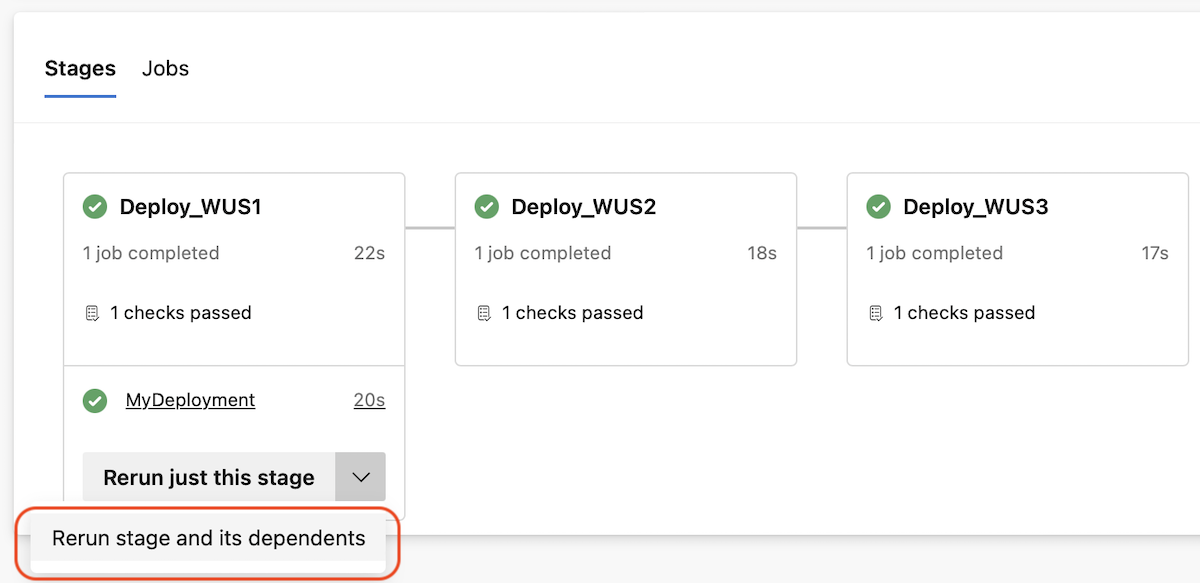This screenshot has height=583, width=1200.
Task: Choose Rerun stage and its dependents
Action: click(x=209, y=539)
